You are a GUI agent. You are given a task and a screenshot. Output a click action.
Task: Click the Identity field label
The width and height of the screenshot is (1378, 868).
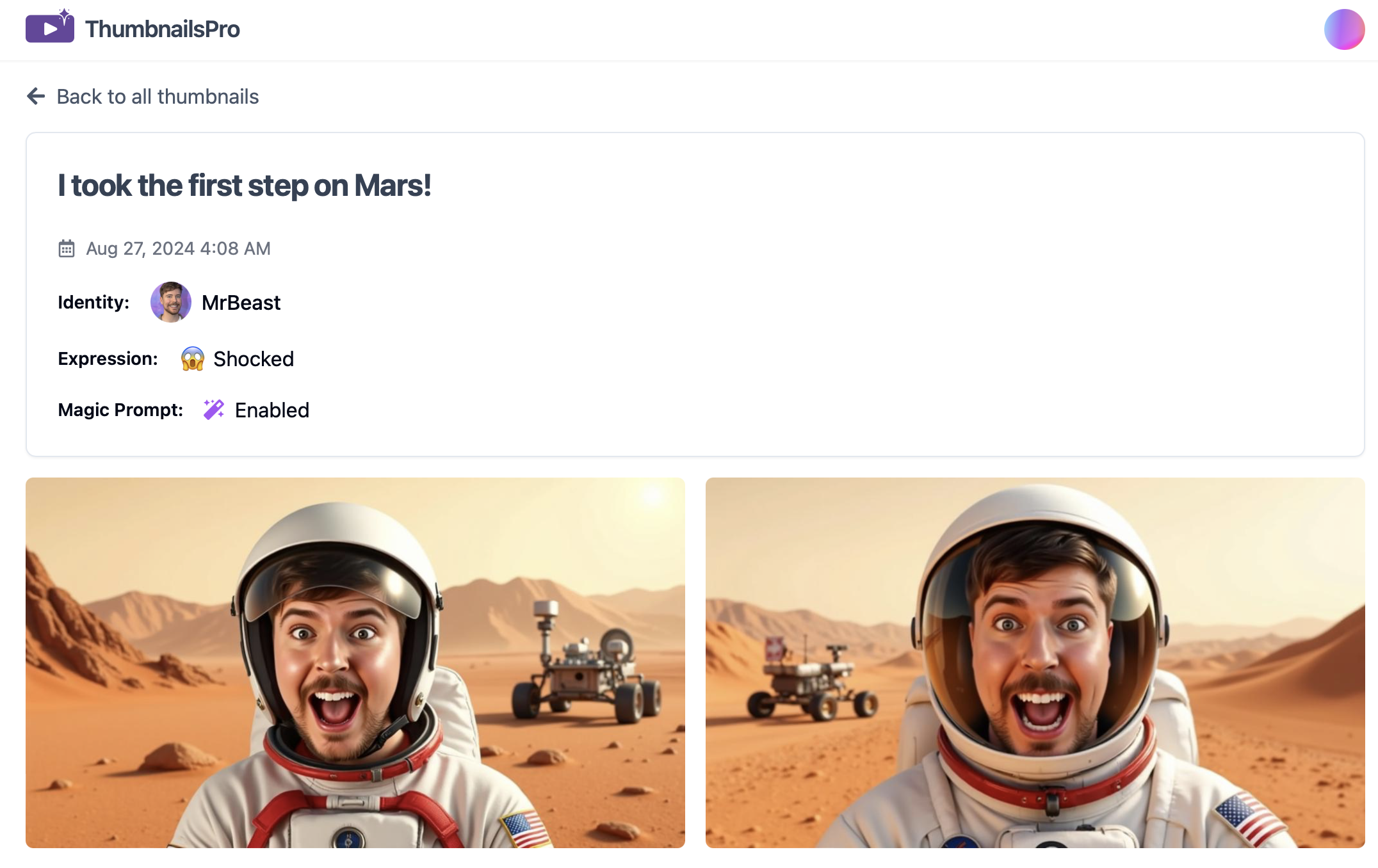[93, 302]
